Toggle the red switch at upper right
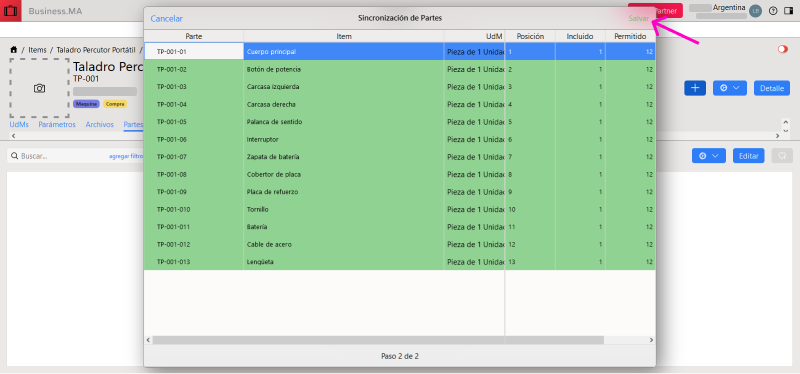This screenshot has width=800, height=374. 783,49
